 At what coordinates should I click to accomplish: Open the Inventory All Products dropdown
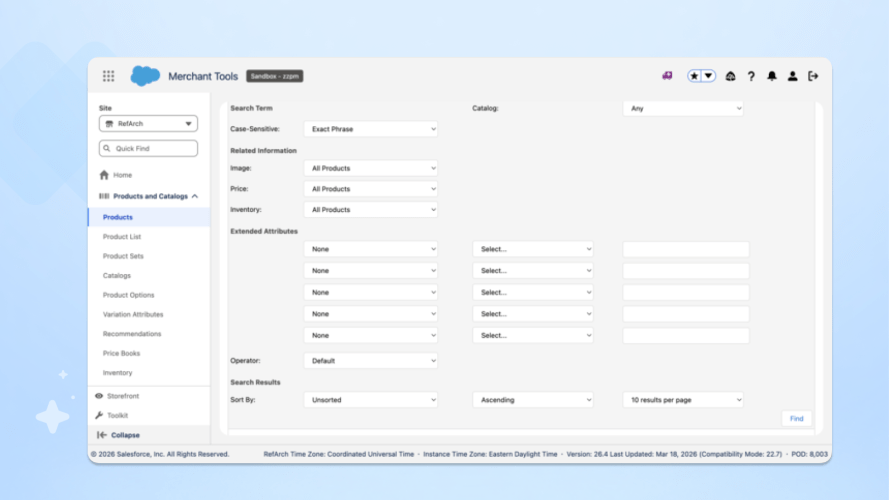point(371,210)
